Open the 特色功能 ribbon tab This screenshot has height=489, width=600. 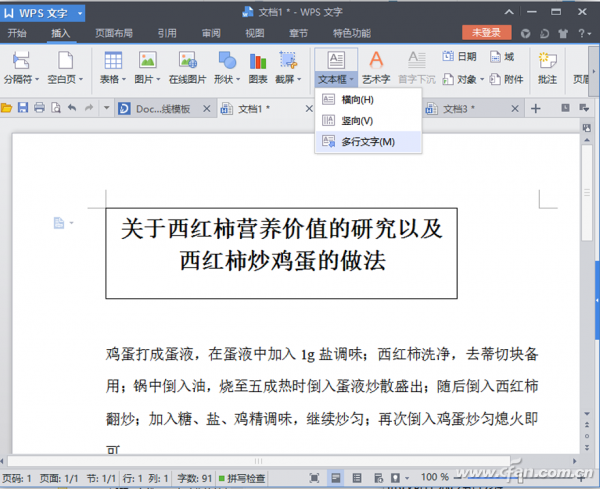(x=352, y=33)
